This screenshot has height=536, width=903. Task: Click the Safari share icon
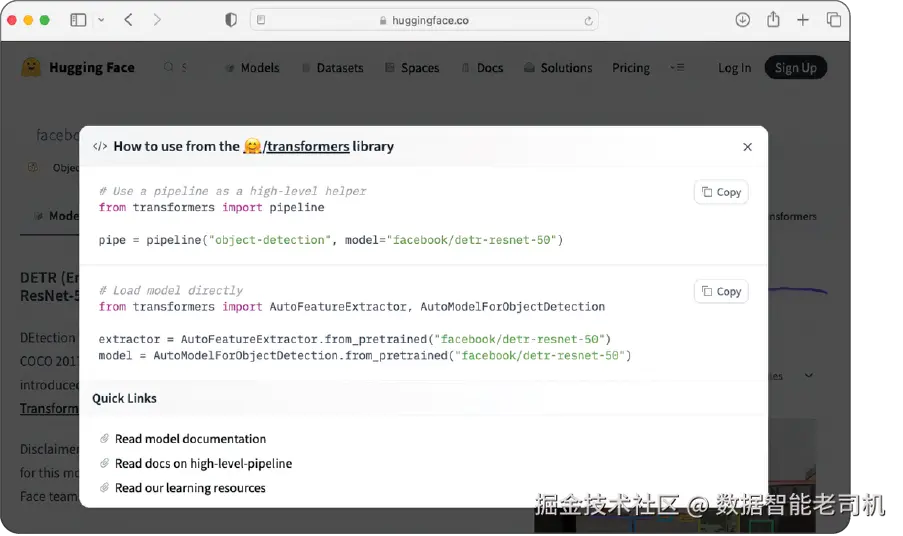(x=773, y=20)
